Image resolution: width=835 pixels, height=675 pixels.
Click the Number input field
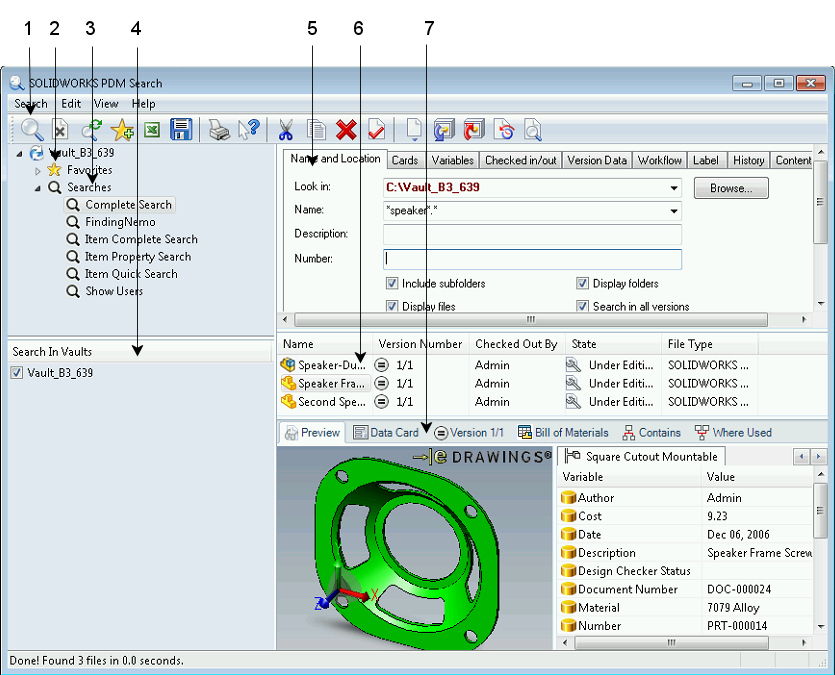[532, 259]
